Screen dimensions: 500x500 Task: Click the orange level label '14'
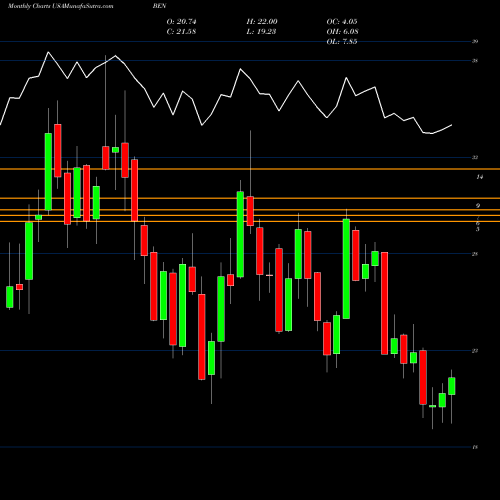[479, 177]
